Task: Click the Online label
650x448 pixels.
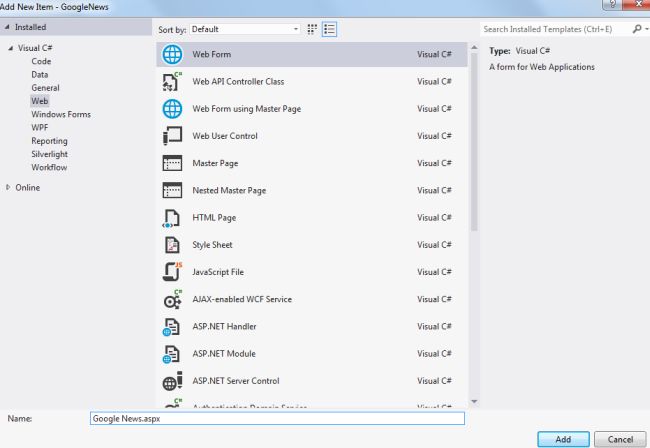Action: [28, 188]
